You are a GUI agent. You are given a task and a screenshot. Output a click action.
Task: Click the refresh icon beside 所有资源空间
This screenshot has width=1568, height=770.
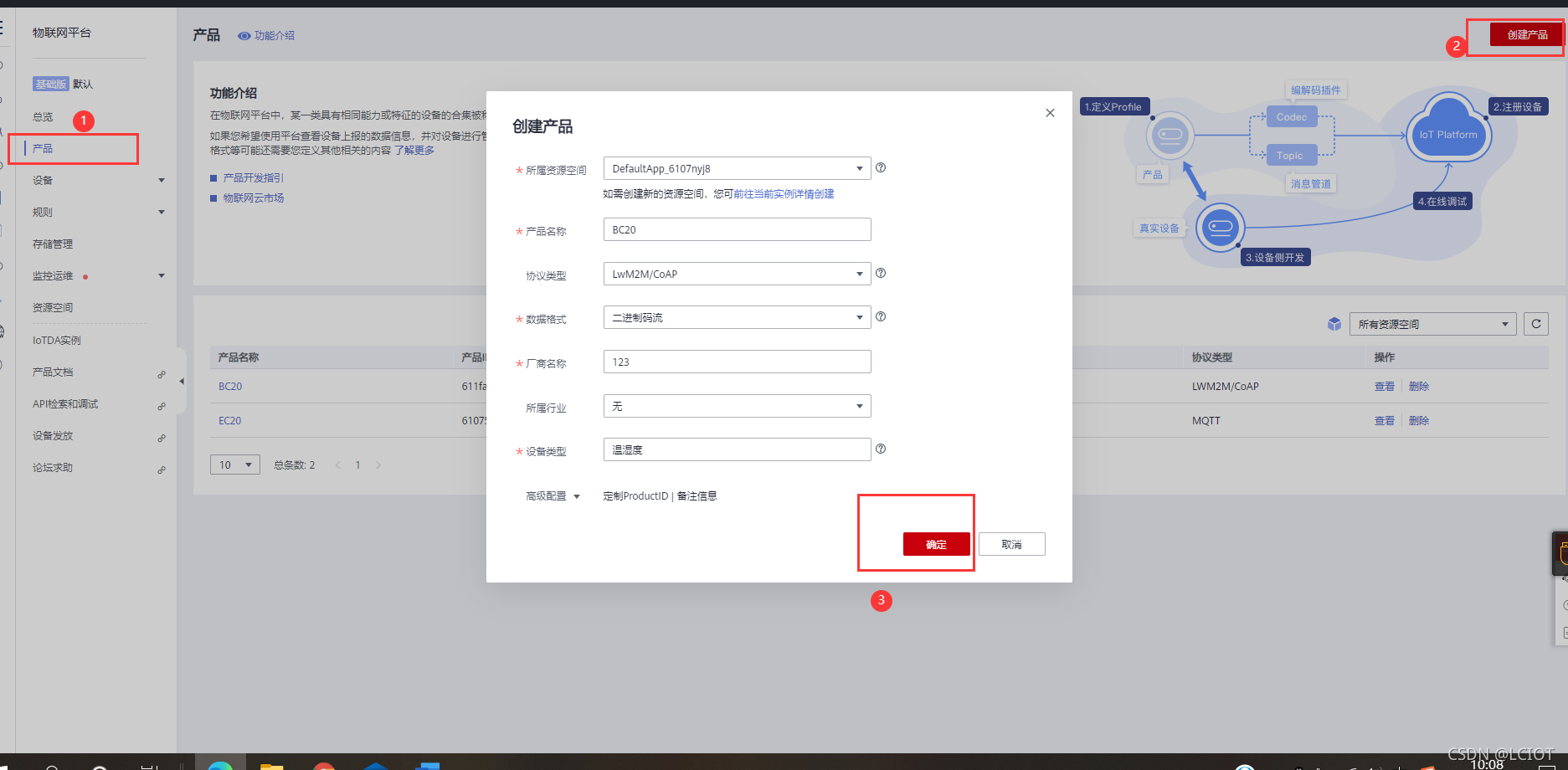(1536, 324)
